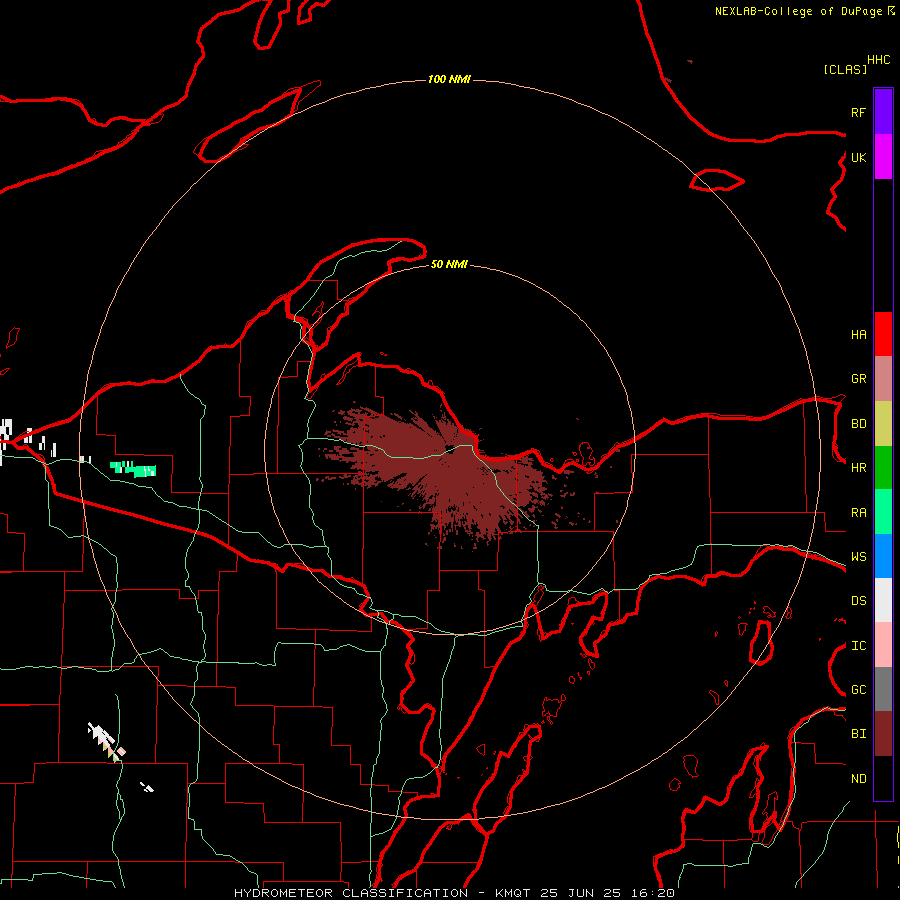The width and height of the screenshot is (900, 900).
Task: Click the RA light-green legend swatch
Action: click(883, 512)
